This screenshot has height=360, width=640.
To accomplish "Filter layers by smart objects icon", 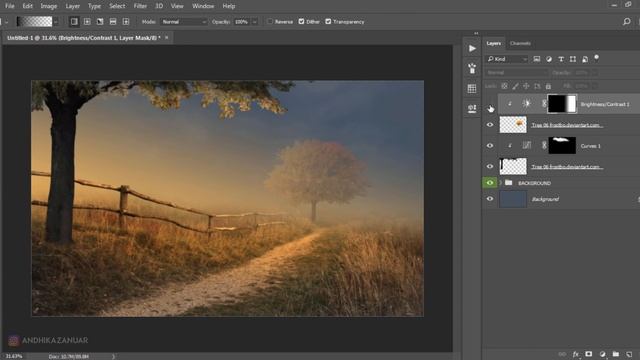I will point(585,59).
